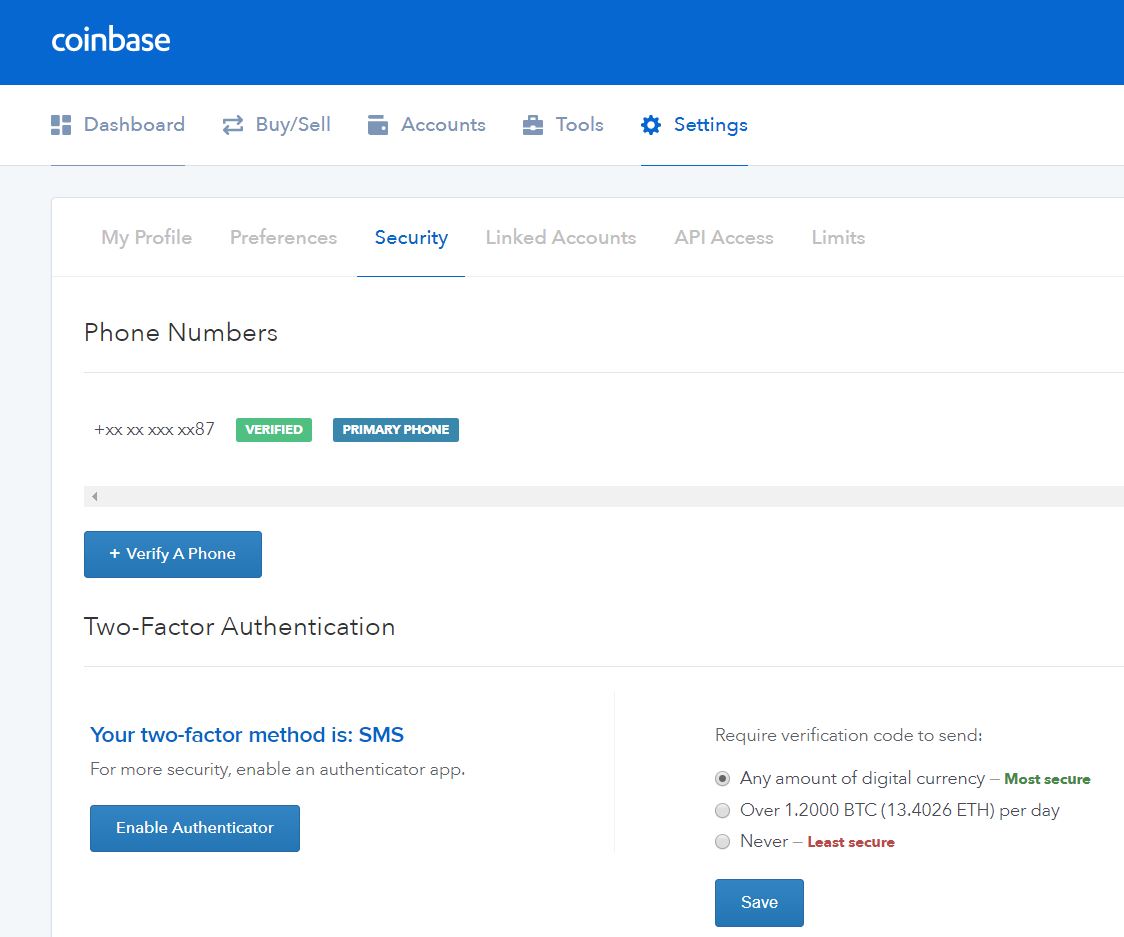
Task: Switch to the Preferences tab
Action: click(x=283, y=237)
